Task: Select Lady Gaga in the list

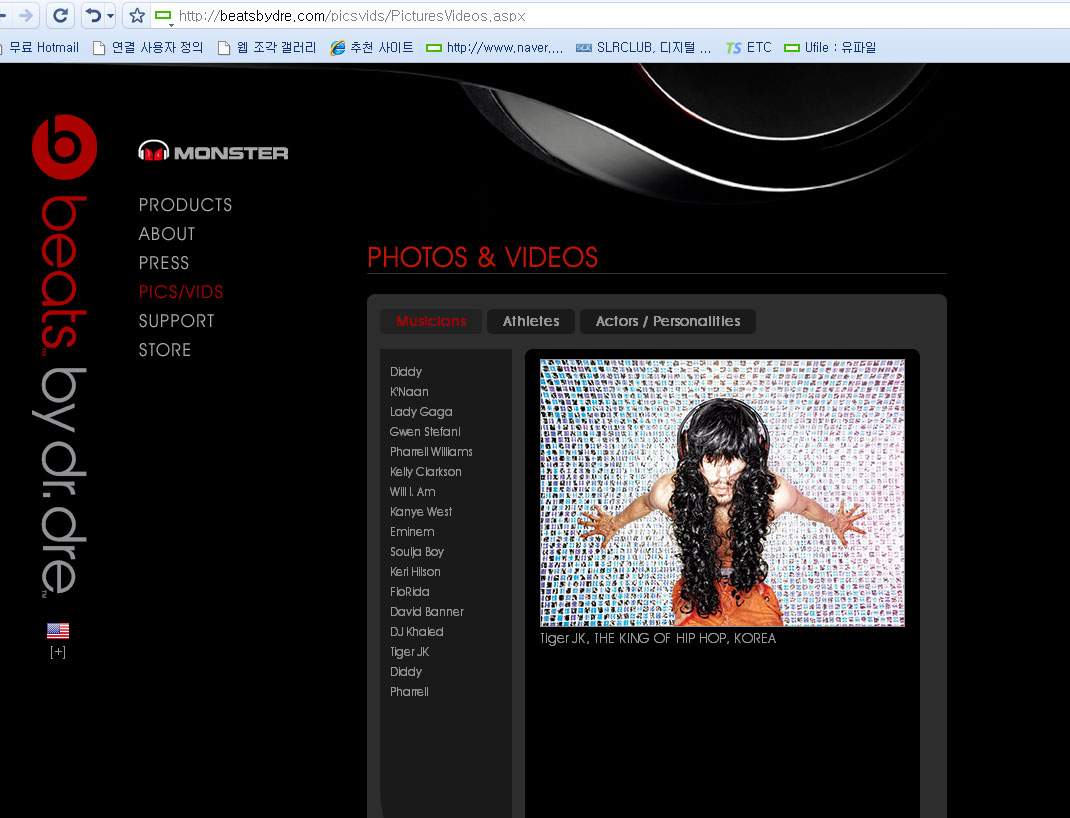Action: 421,412
